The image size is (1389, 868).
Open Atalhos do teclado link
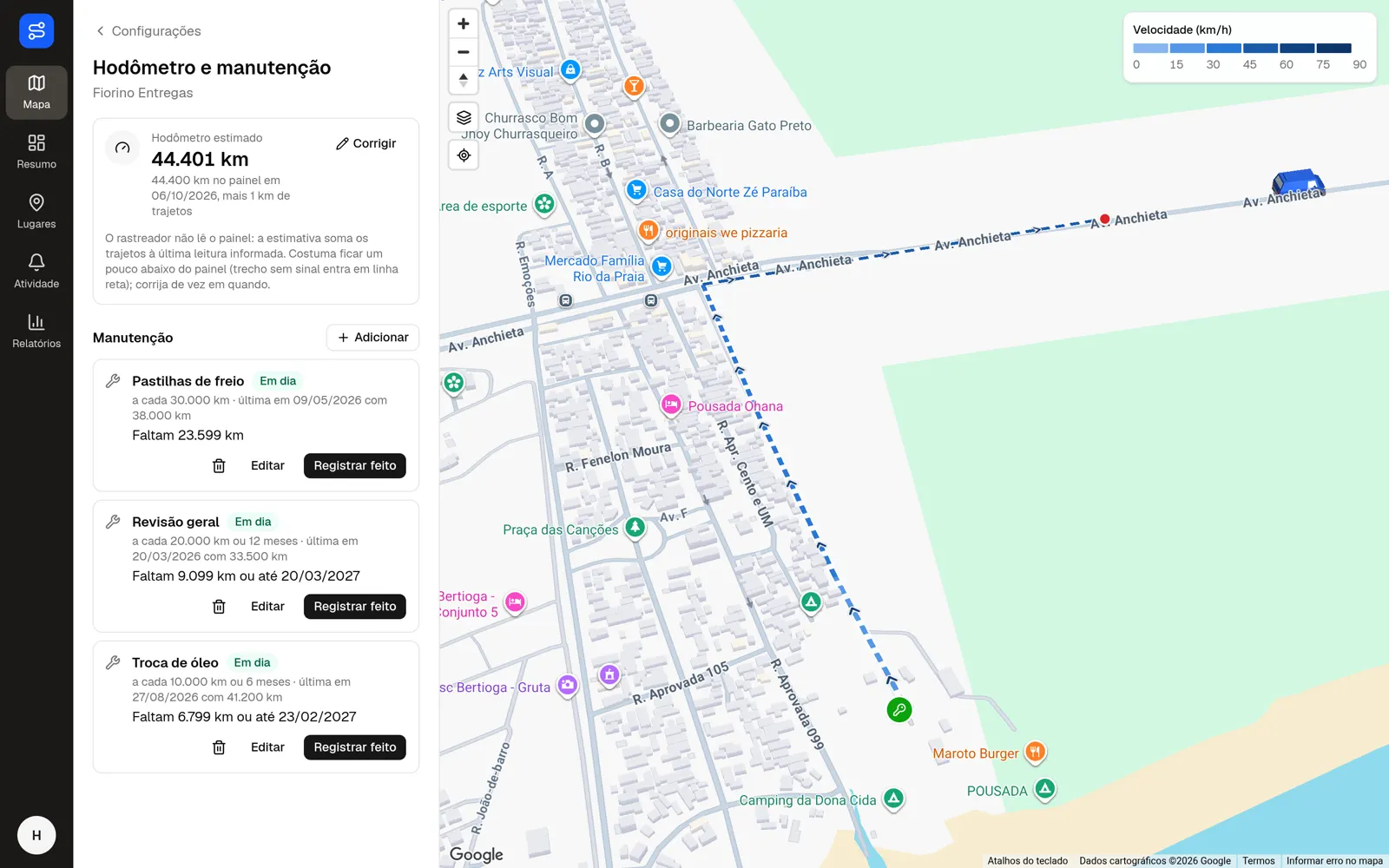pos(1027,861)
